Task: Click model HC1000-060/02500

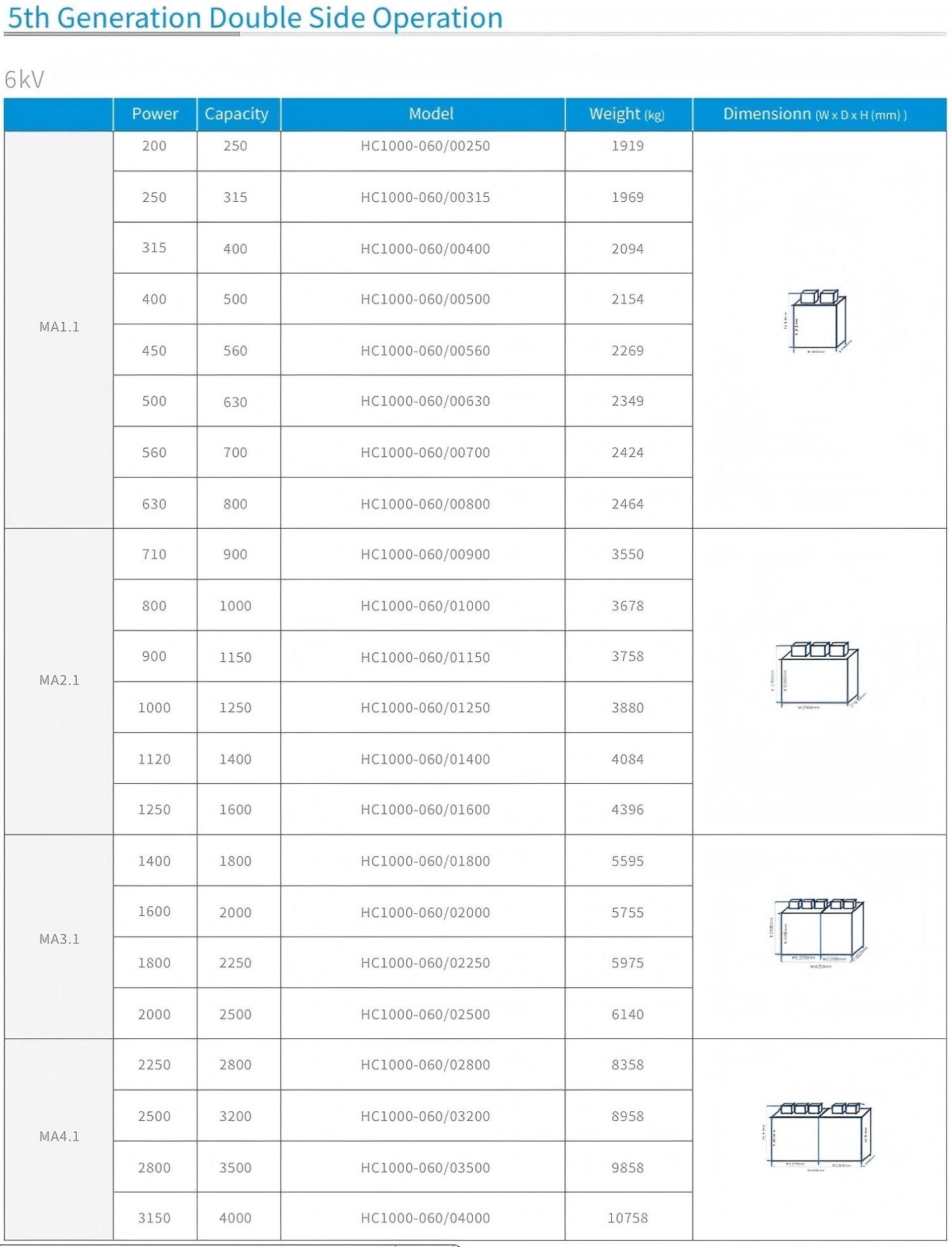Action: pos(425,1014)
